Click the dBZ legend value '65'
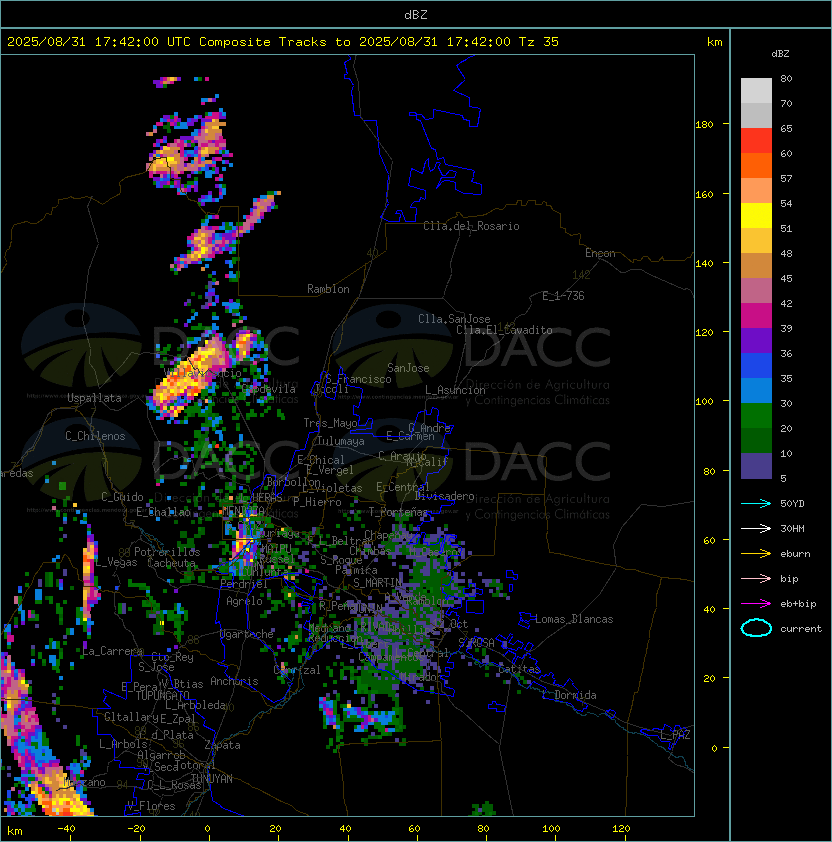832x842 pixels. 786,128
